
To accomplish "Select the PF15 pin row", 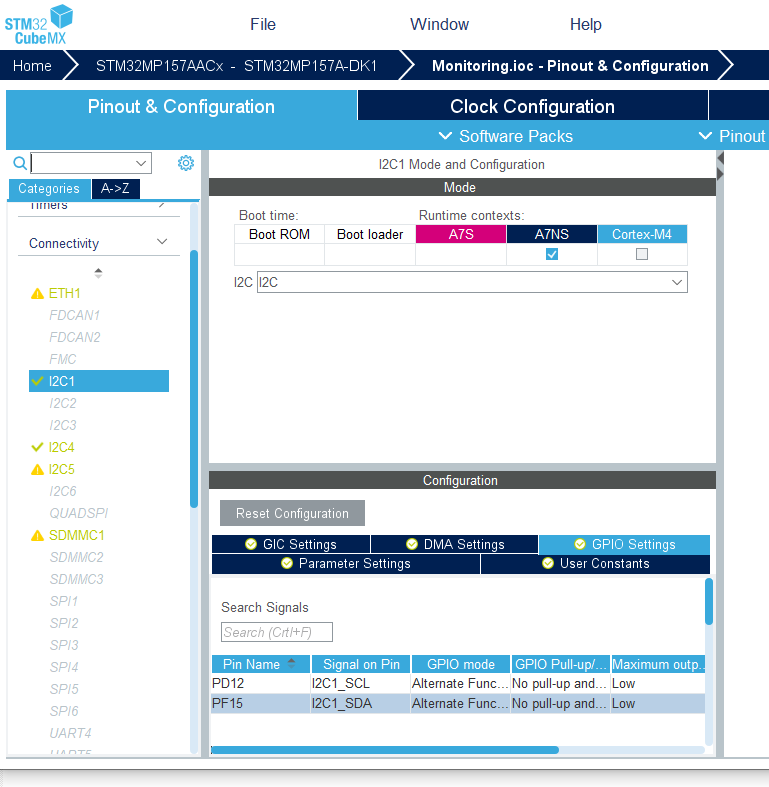I will (x=458, y=704).
